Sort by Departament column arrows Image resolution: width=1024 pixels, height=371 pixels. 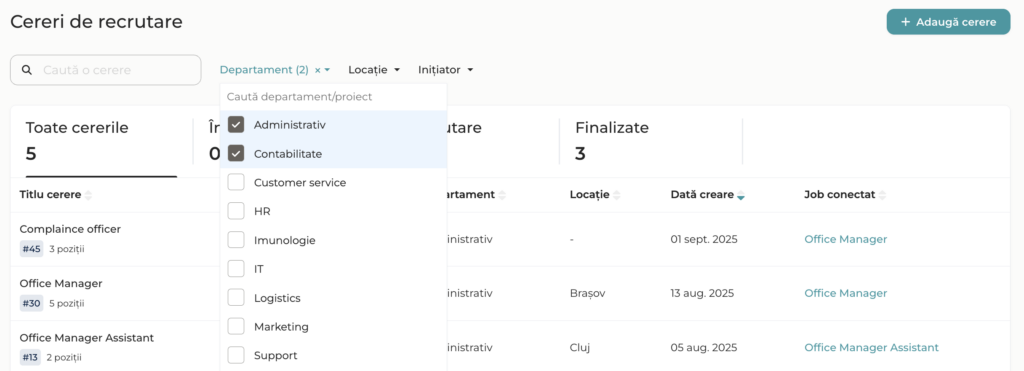[502, 195]
